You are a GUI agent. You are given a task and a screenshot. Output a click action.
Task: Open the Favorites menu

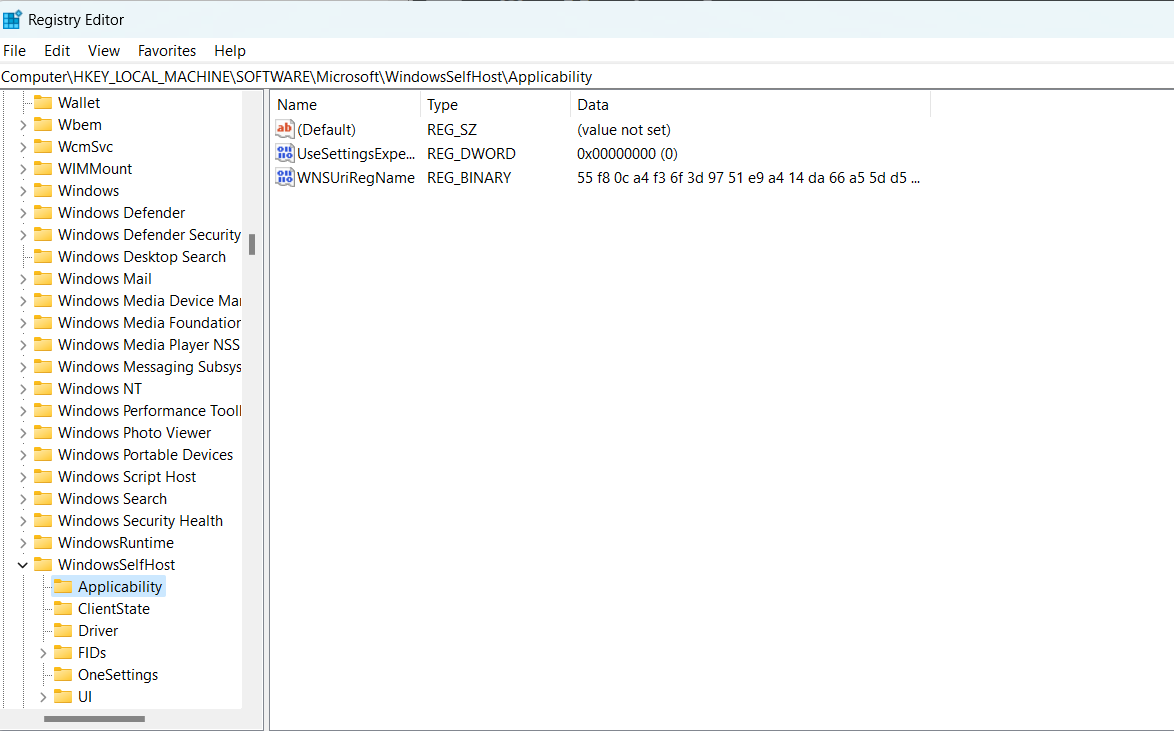[167, 51]
